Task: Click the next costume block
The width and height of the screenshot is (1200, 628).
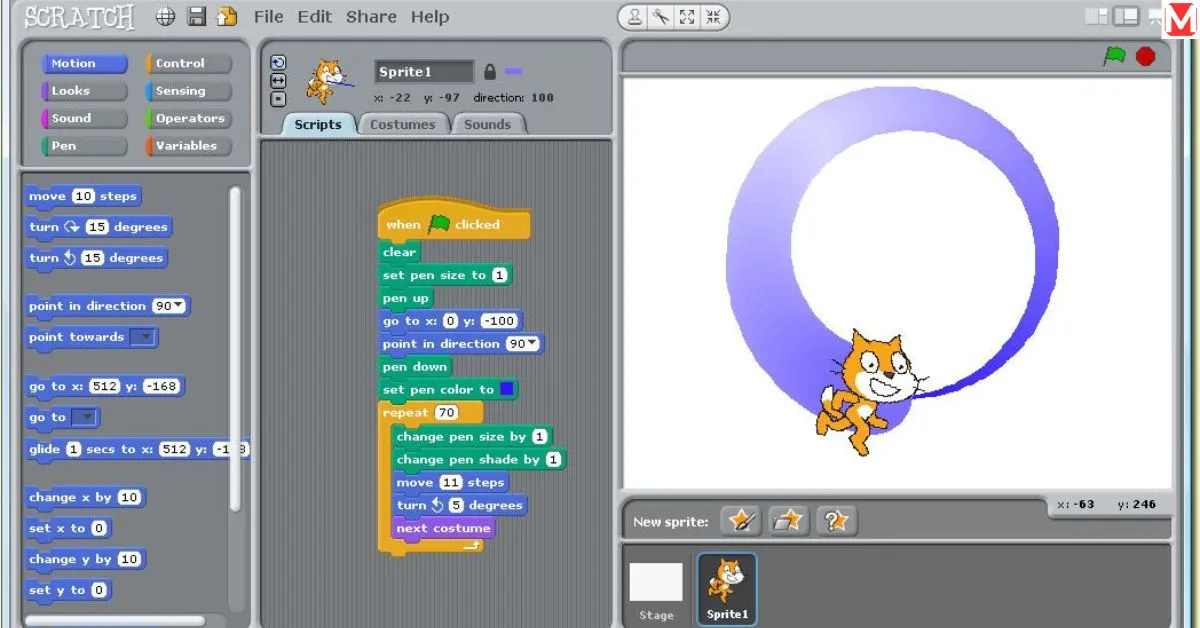Action: pos(443,528)
